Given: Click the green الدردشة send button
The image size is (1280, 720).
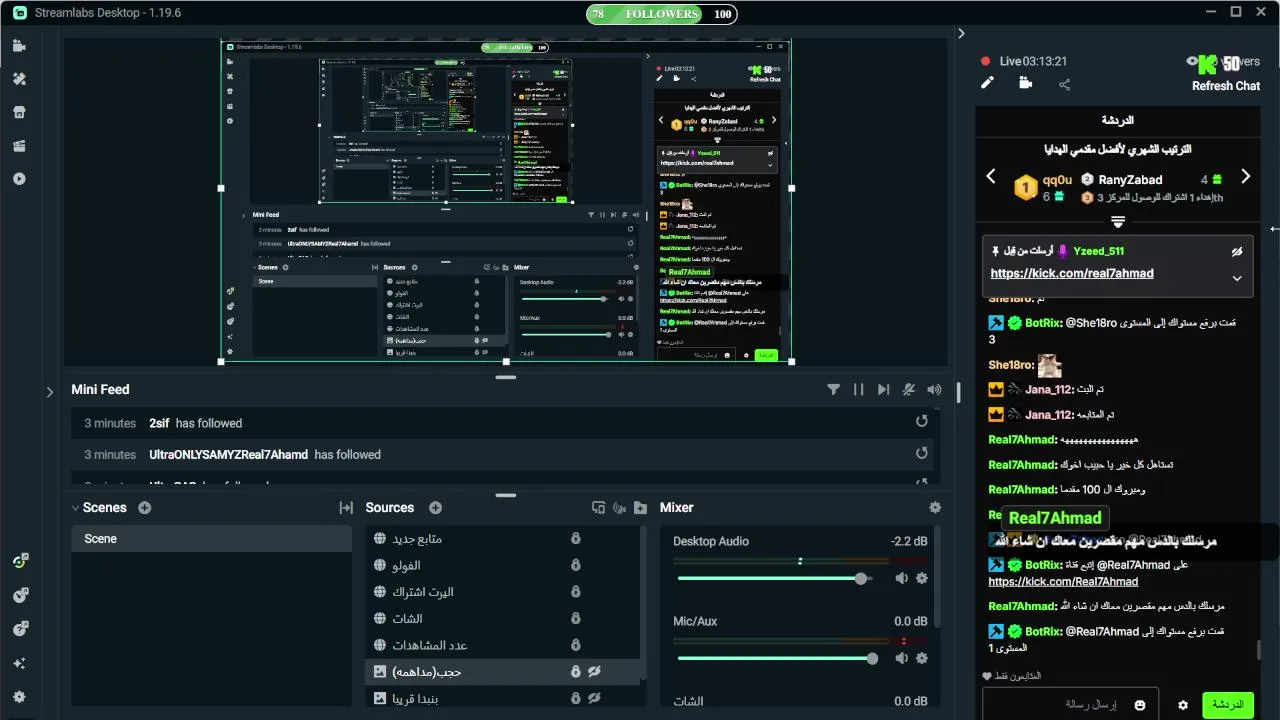Looking at the screenshot, I should pos(1228,705).
